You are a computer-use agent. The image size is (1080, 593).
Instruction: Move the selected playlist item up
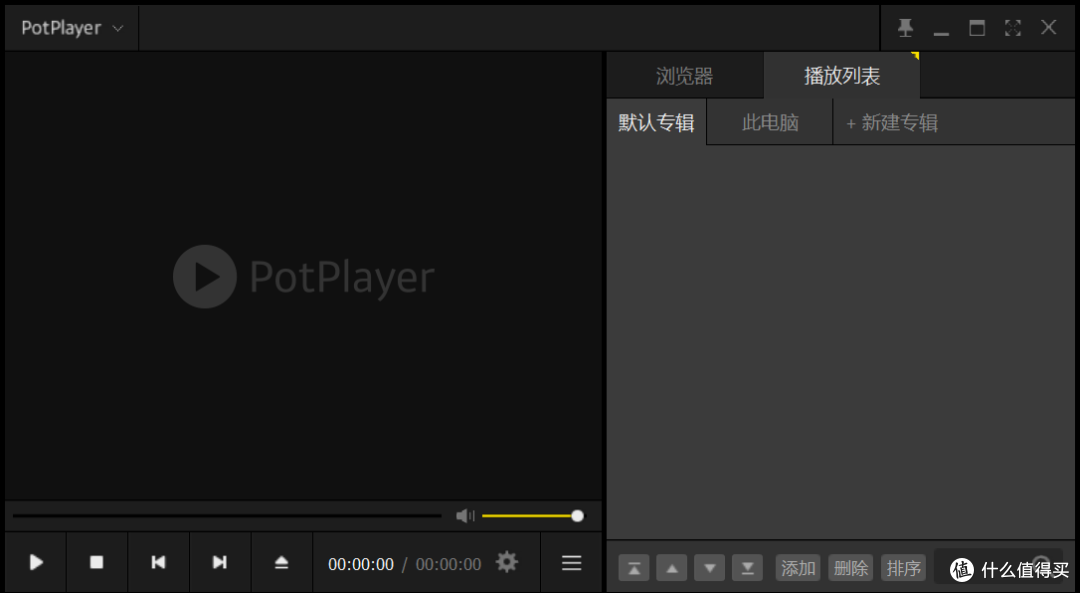coord(672,568)
